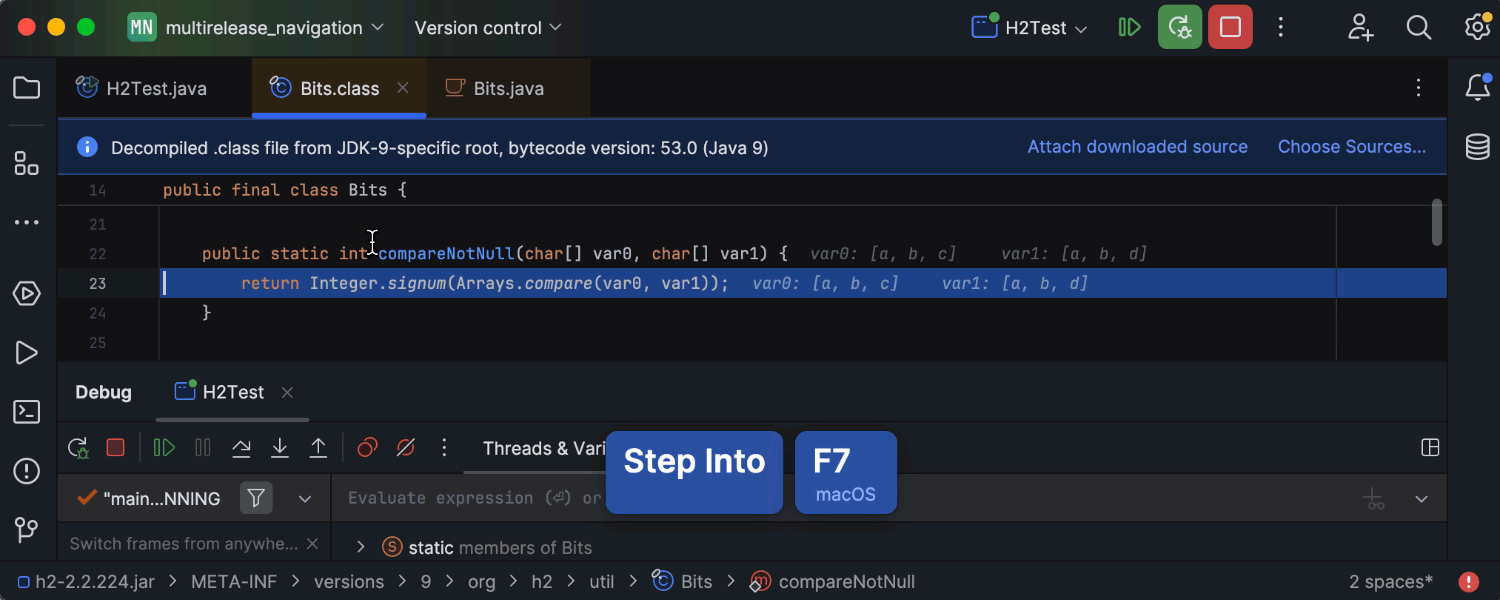Pause program in the debug toolbar

(x=203, y=448)
